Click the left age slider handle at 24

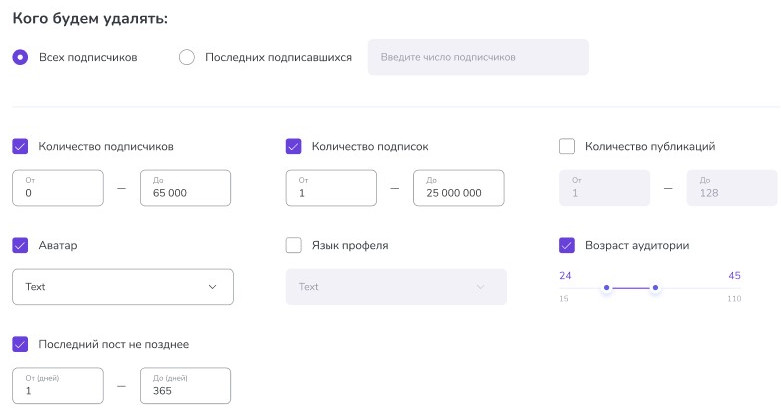click(x=606, y=288)
